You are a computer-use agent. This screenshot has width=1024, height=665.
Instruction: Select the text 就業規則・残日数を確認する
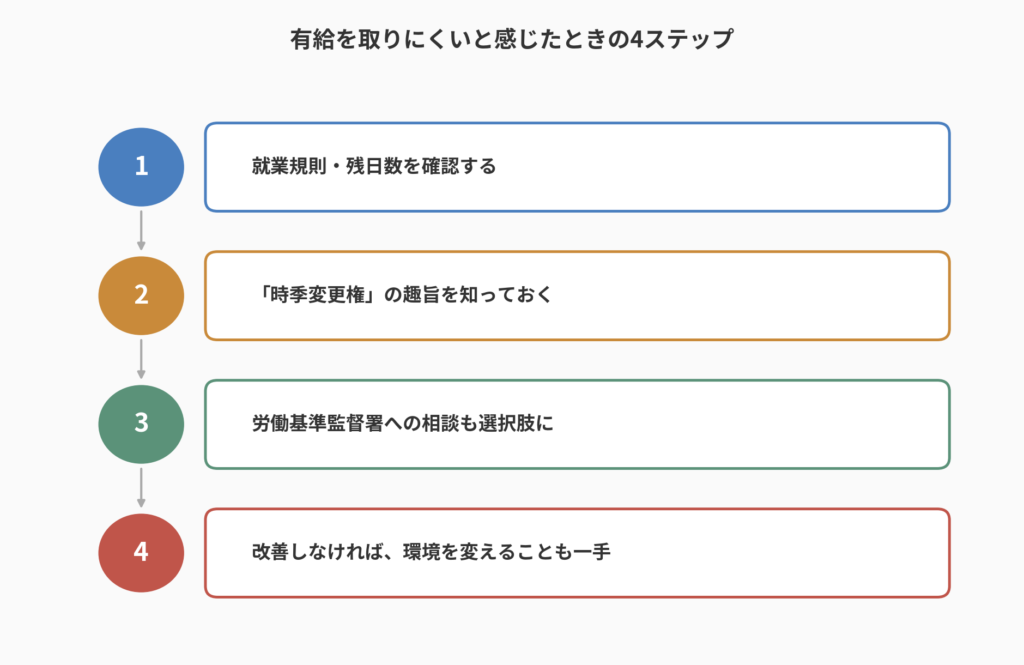374,167
